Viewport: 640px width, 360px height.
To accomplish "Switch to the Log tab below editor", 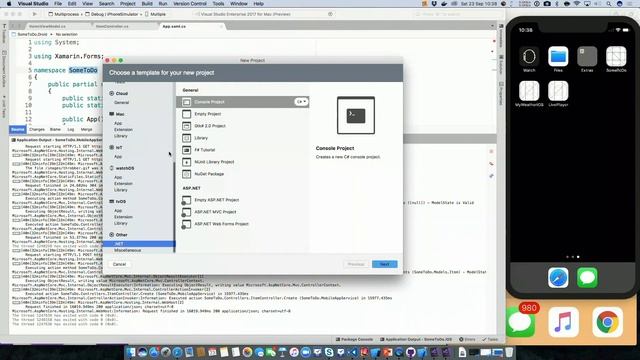I will [x=71, y=129].
